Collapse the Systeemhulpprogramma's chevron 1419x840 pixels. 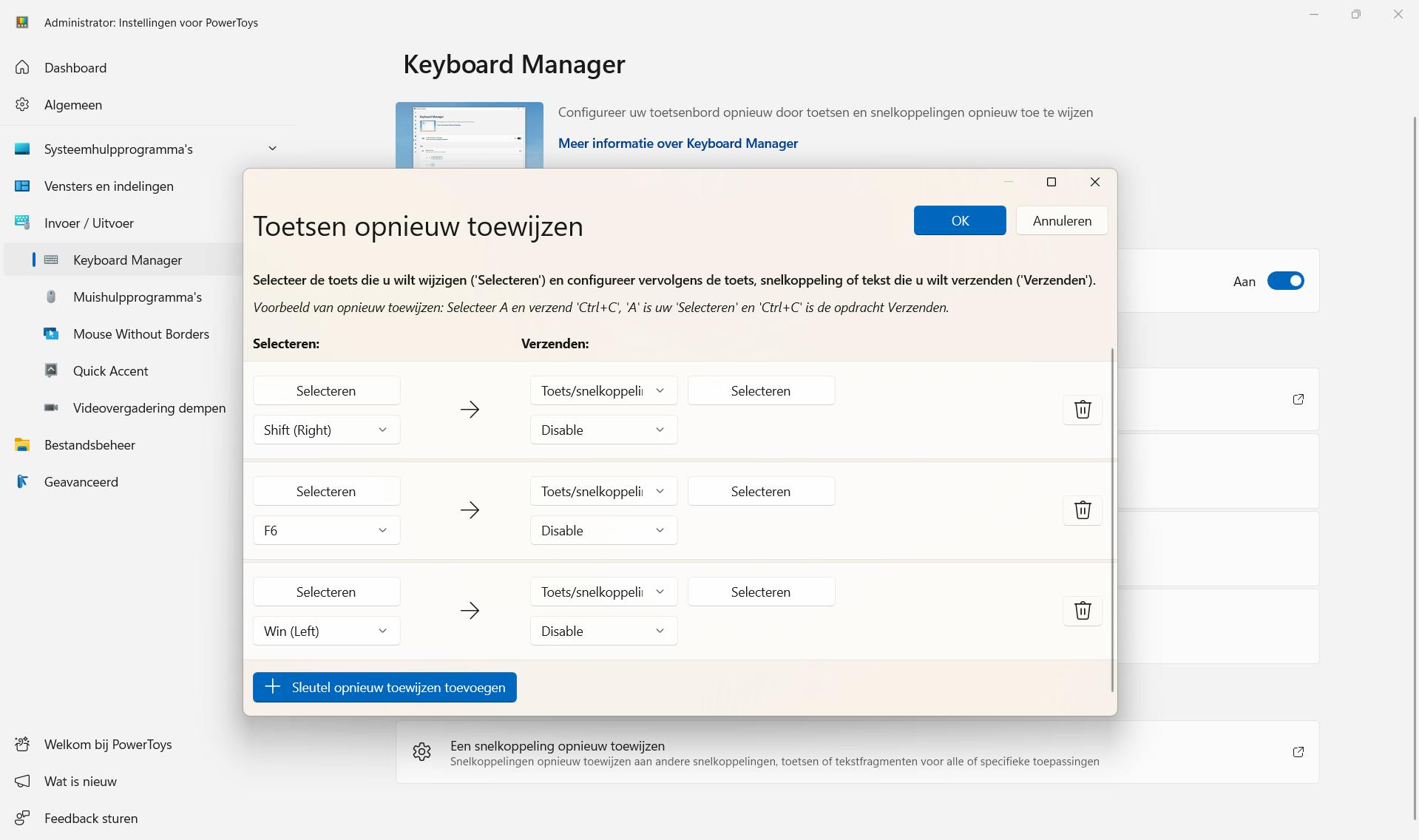click(x=272, y=149)
